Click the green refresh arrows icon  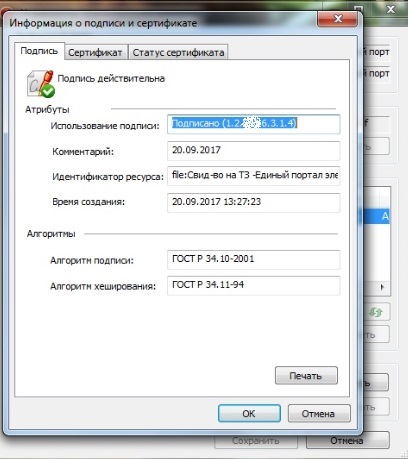pos(376,312)
